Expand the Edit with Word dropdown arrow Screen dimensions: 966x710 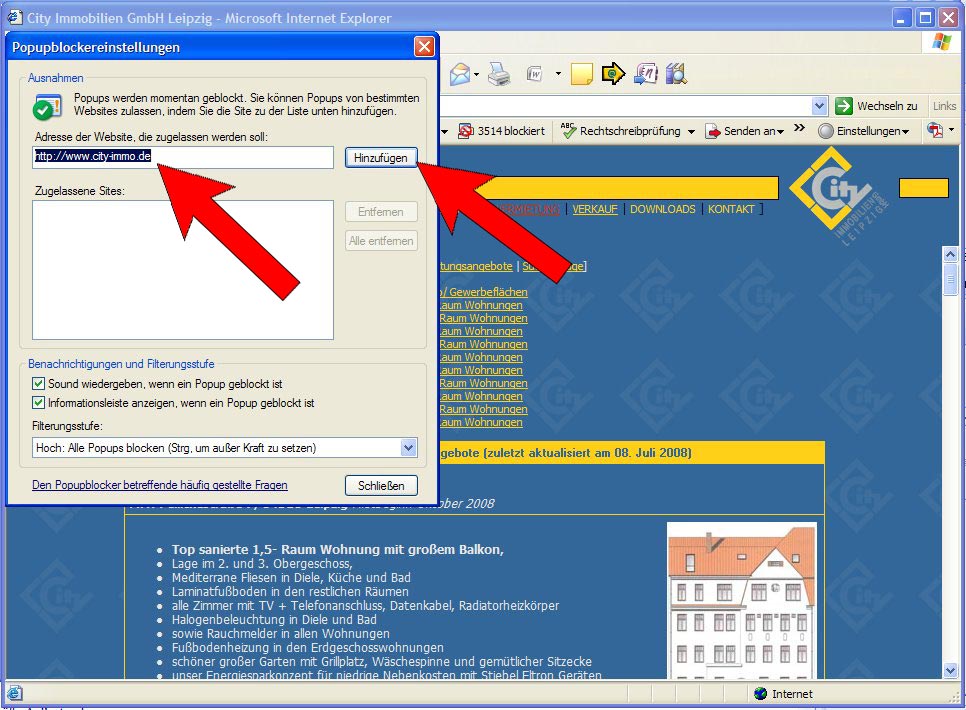pos(558,74)
